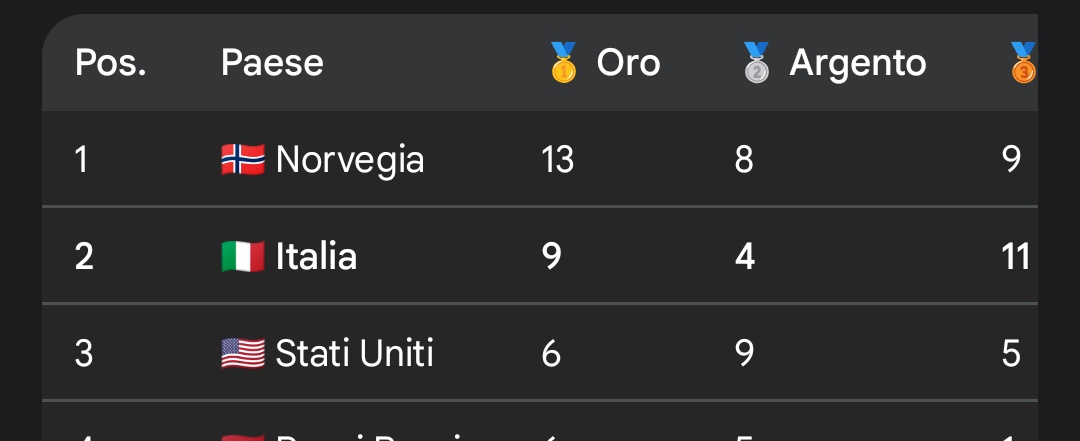Click the Argento column label
Image resolution: width=1080 pixels, height=441 pixels.
[858, 63]
